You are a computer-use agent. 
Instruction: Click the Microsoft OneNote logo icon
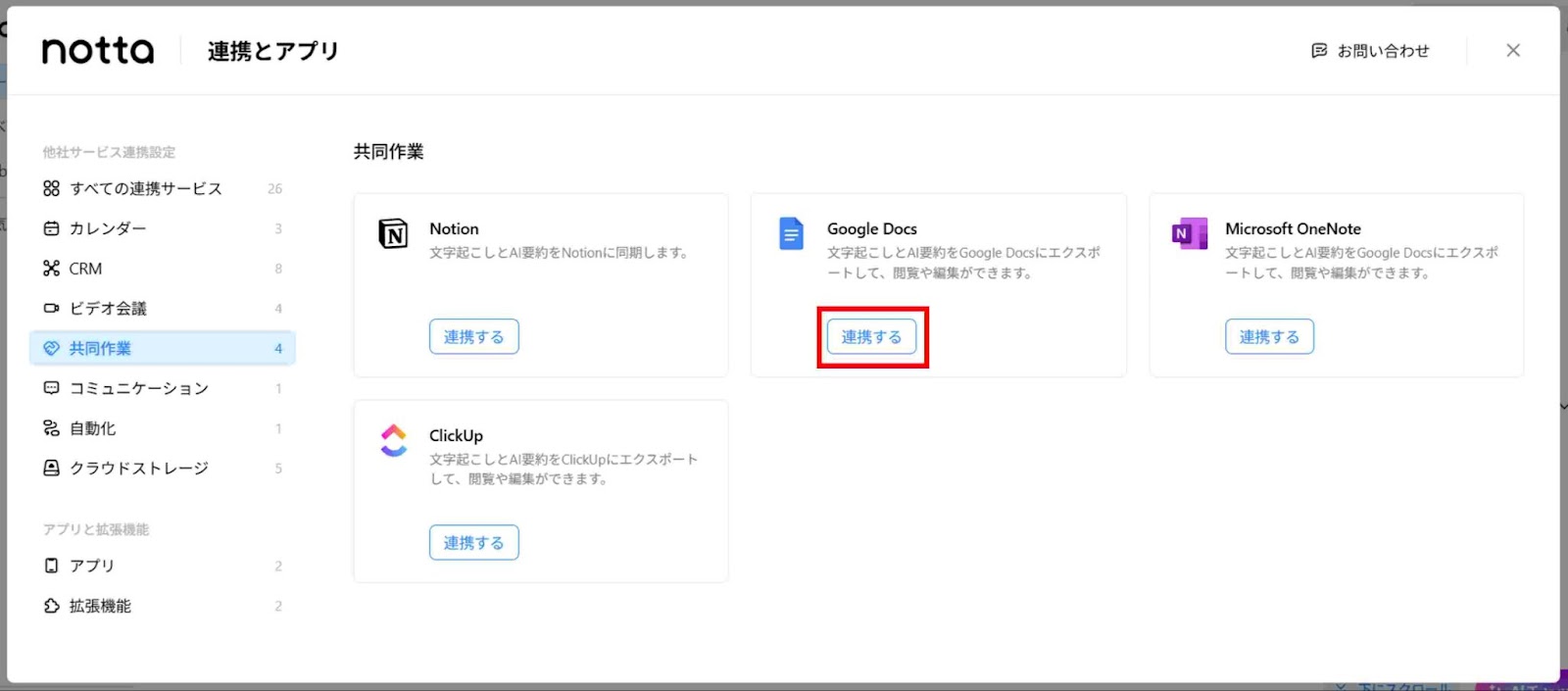click(x=1190, y=234)
